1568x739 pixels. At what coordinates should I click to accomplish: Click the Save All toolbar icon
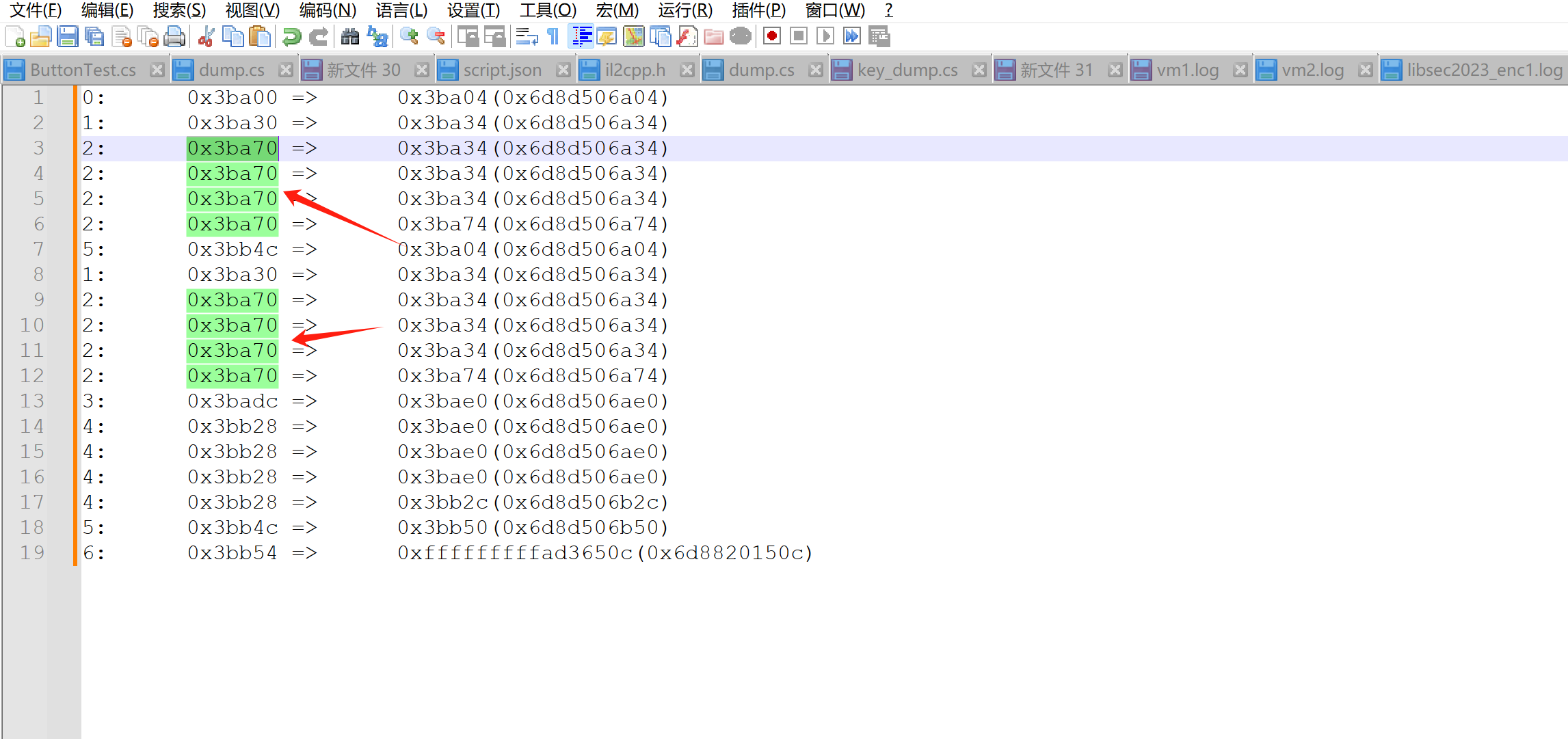(94, 36)
